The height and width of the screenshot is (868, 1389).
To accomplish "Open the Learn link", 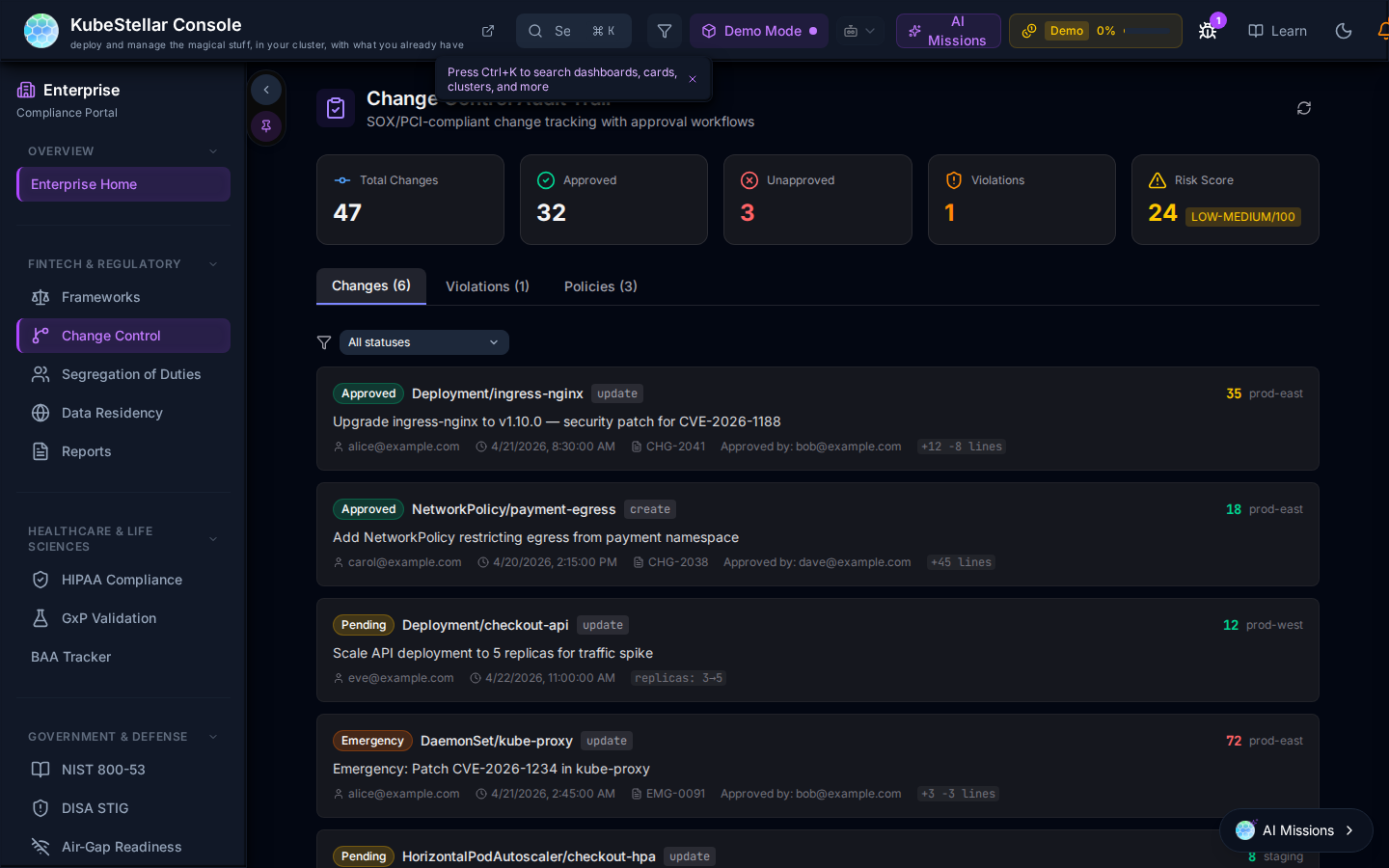I will click(x=1277, y=31).
